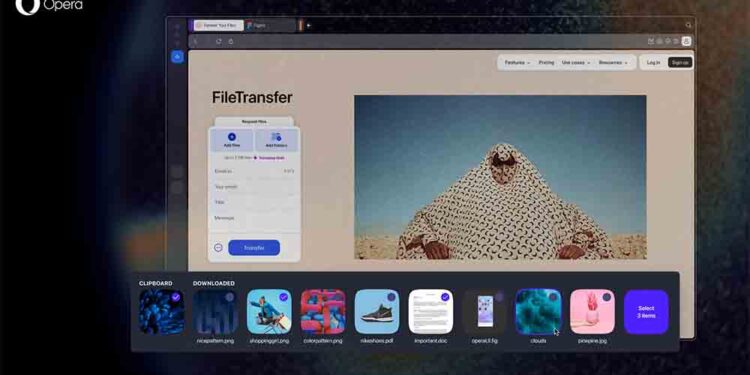The image size is (750, 375).
Task: Click the profile icon in toolbar
Action: (686, 41)
